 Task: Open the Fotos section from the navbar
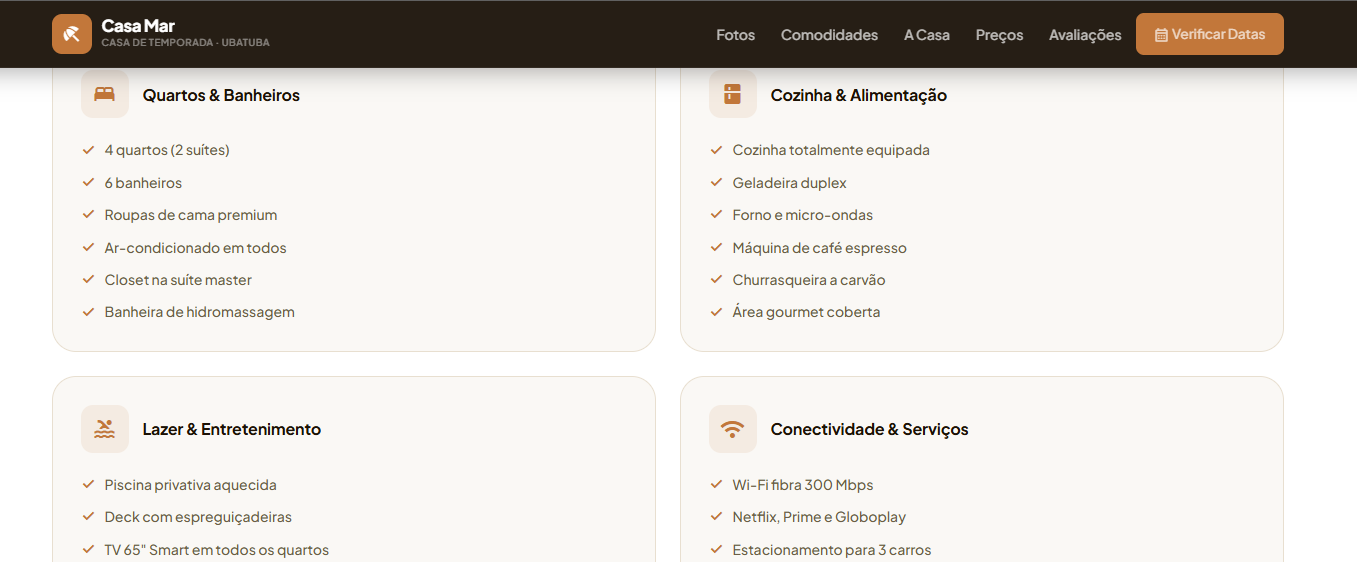(736, 35)
